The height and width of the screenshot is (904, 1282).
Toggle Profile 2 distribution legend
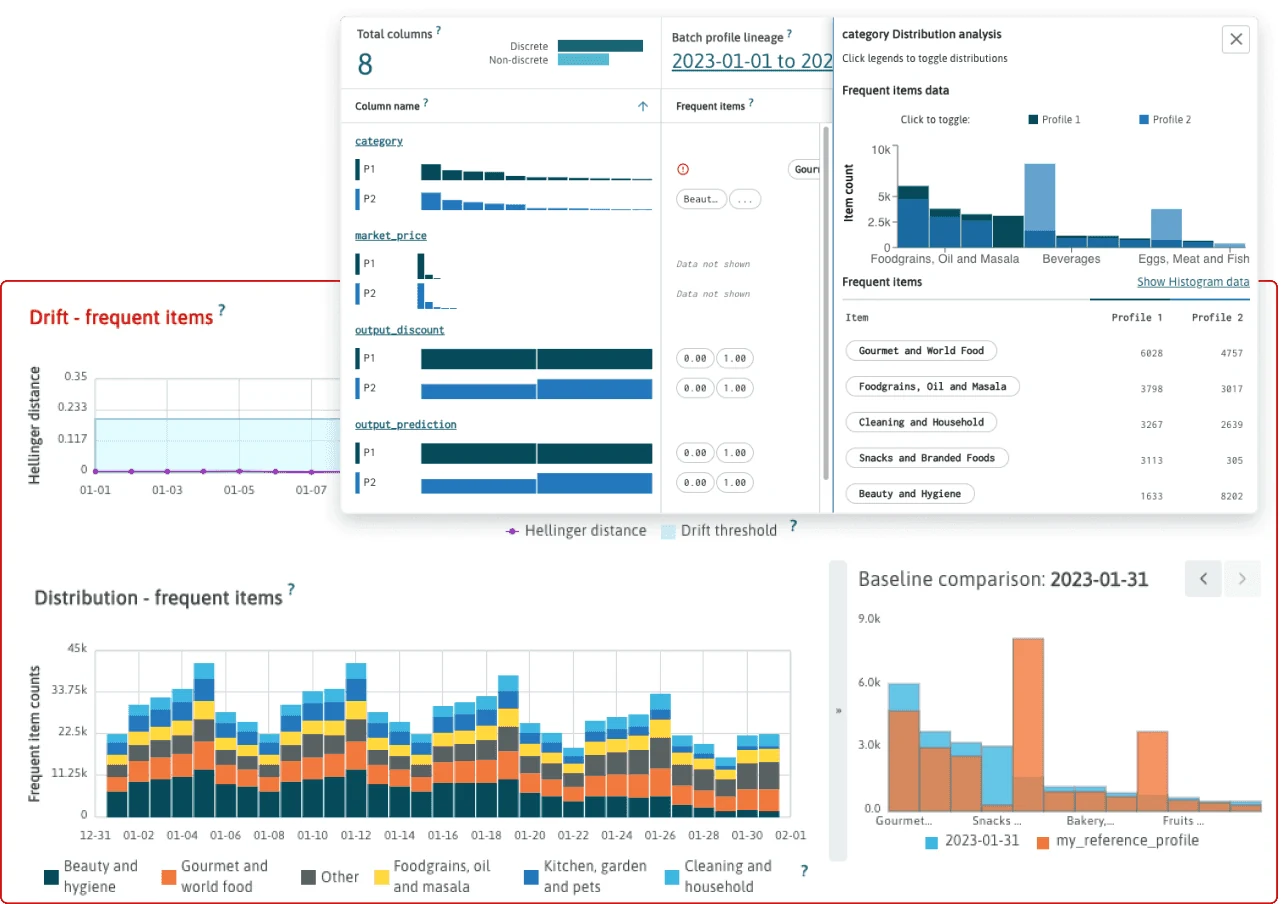pos(1165,119)
